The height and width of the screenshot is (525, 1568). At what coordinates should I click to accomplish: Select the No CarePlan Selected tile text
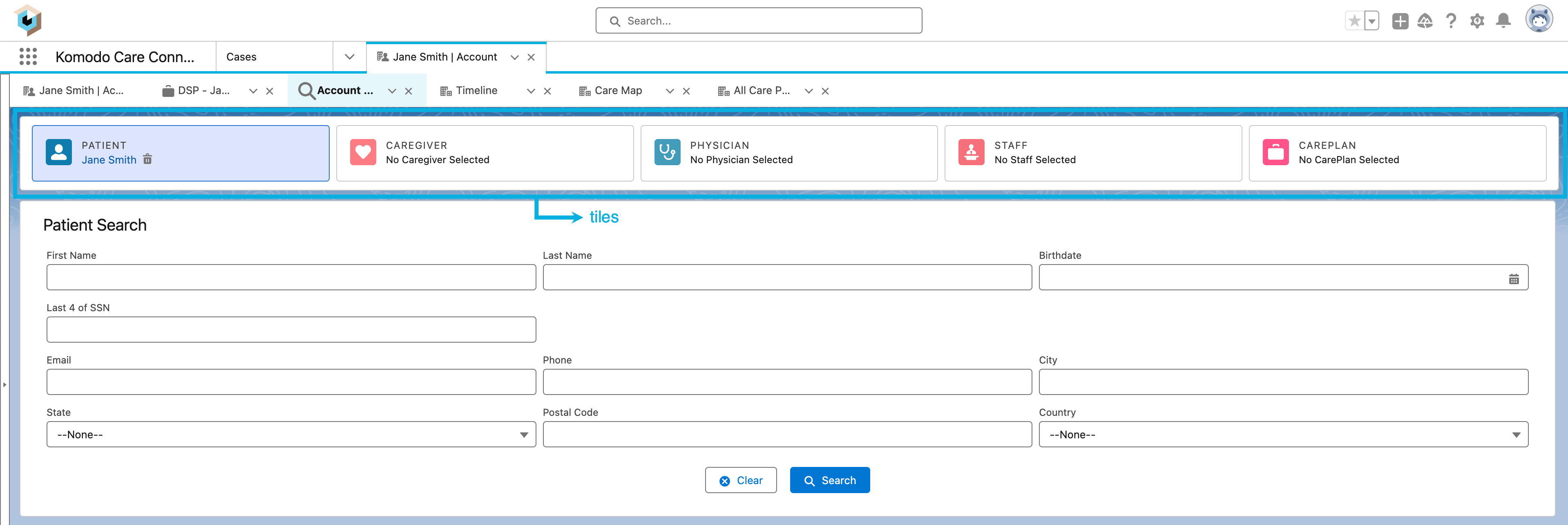pyautogui.click(x=1349, y=159)
